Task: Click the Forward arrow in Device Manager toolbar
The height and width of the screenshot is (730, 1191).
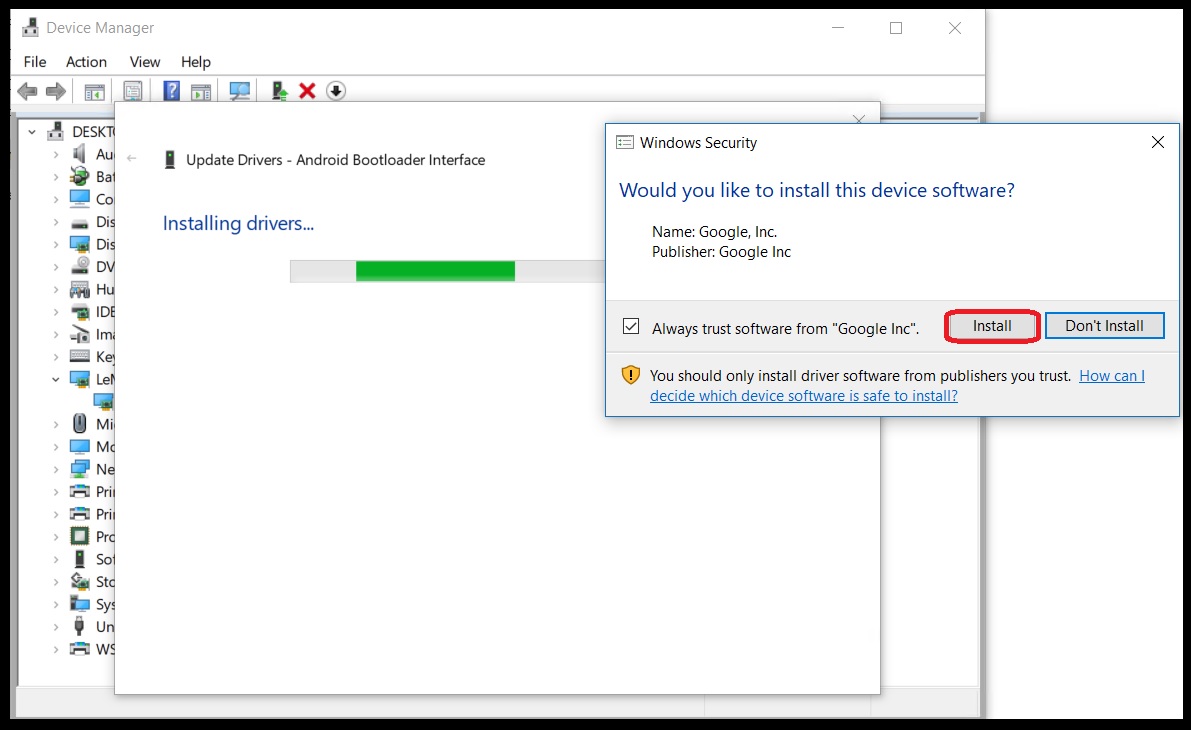Action: point(55,91)
